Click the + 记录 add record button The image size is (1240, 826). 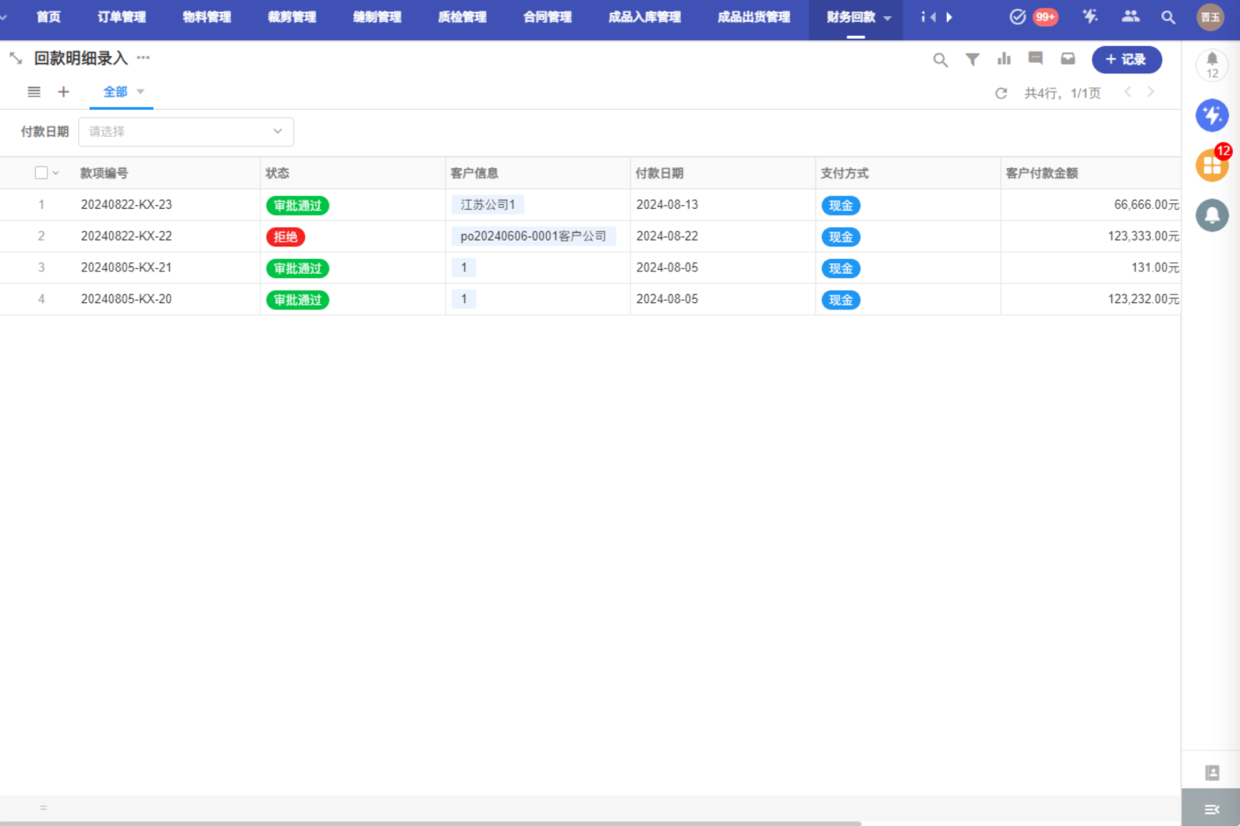1126,60
